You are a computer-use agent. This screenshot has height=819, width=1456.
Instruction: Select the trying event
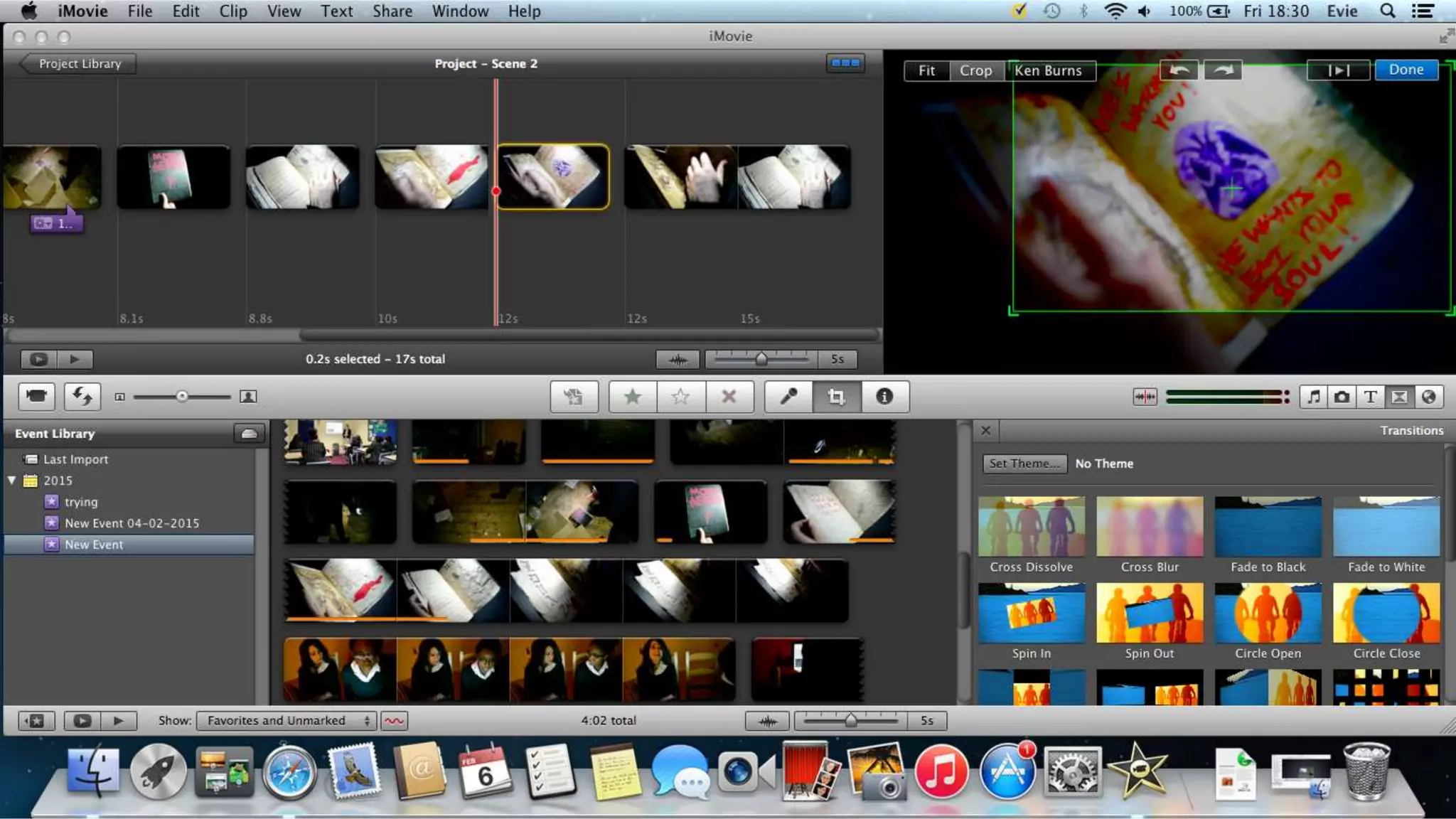[x=80, y=502]
